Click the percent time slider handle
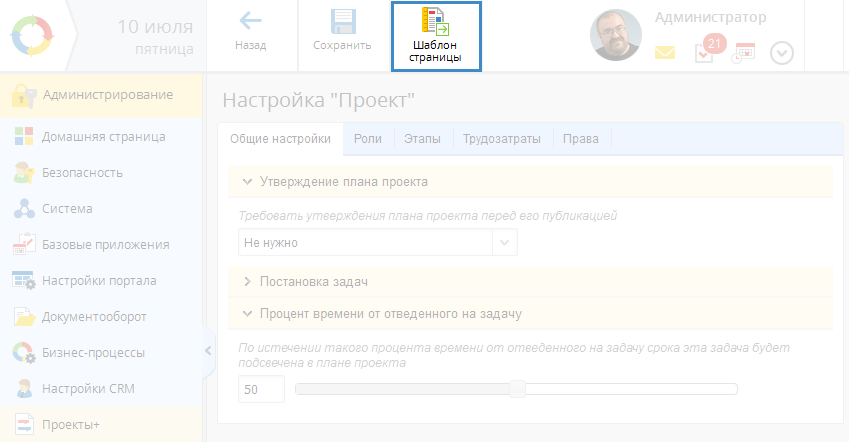Viewport: 849px width, 442px height. tap(517, 389)
